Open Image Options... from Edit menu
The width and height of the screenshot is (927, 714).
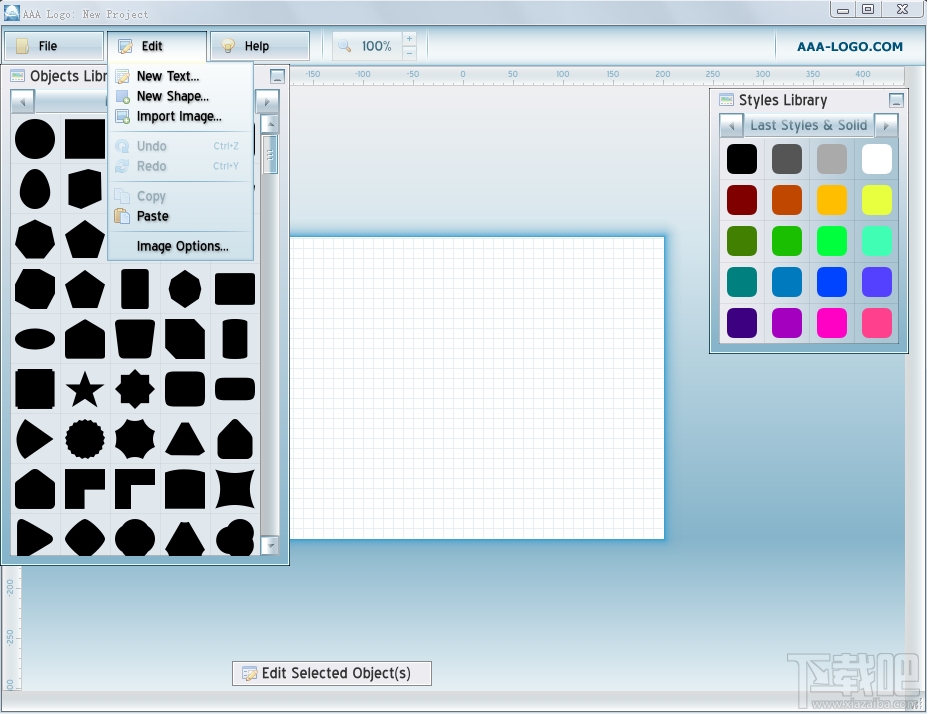(180, 246)
